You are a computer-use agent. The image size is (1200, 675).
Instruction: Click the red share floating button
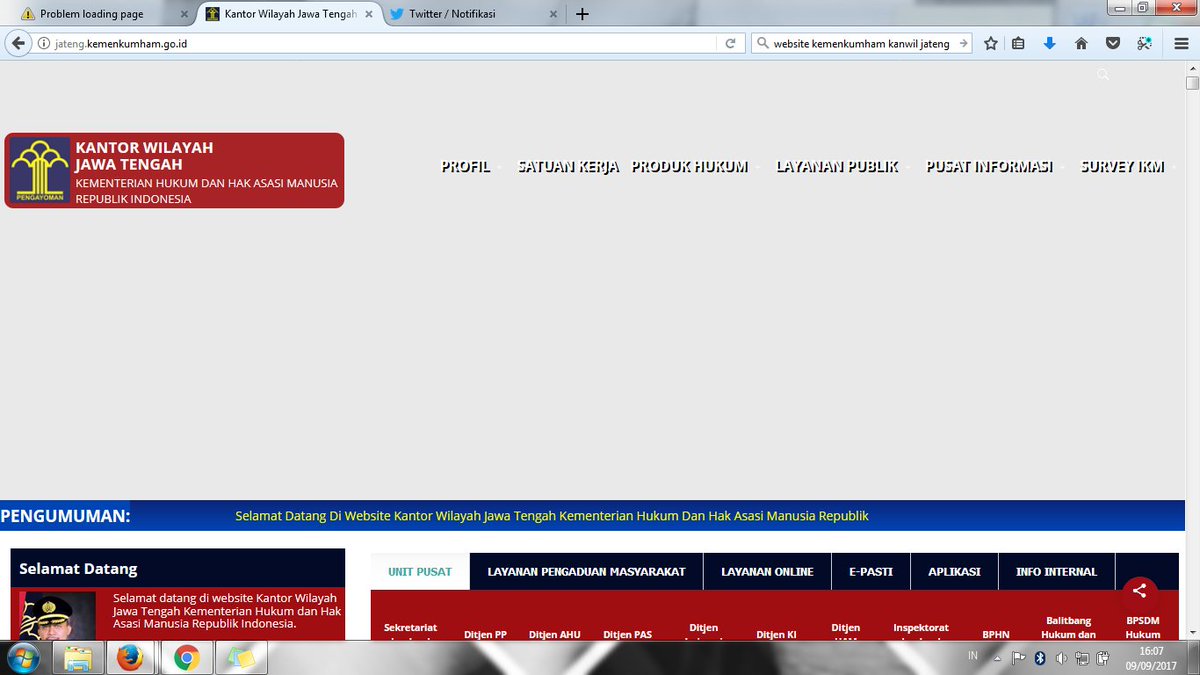coord(1139,591)
